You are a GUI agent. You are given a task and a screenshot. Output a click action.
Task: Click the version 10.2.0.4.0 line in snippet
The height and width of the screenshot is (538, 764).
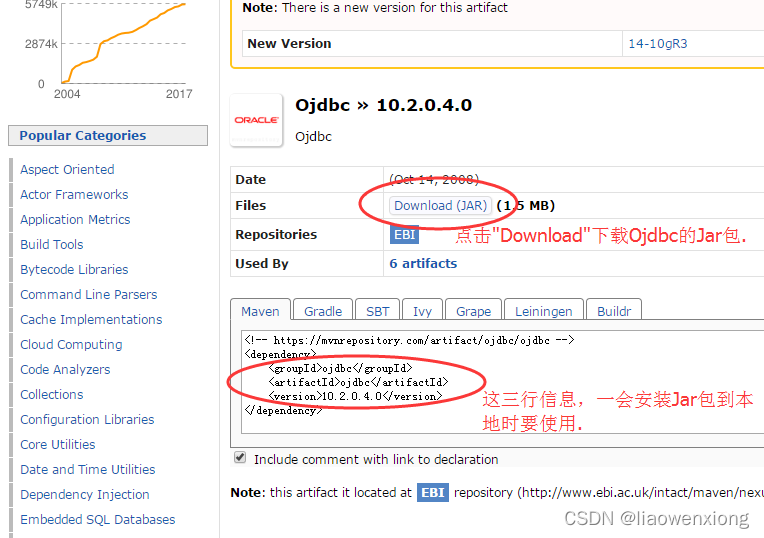[355, 396]
